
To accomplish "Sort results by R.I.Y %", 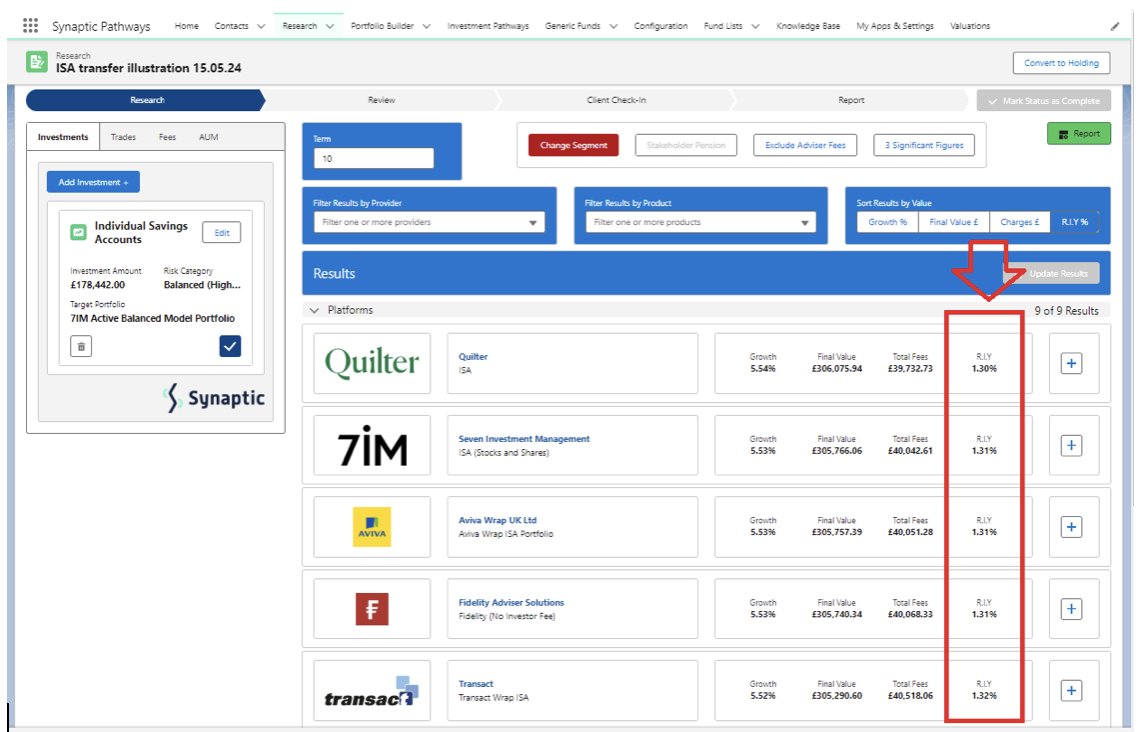I will (x=1075, y=222).
